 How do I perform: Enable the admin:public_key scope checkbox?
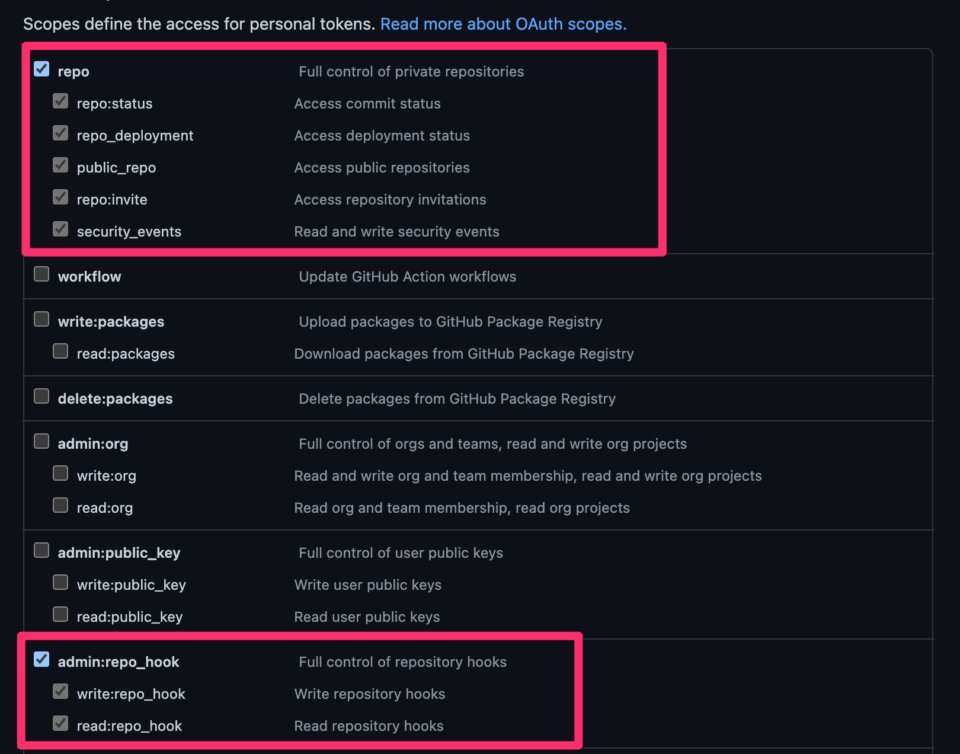(42, 550)
